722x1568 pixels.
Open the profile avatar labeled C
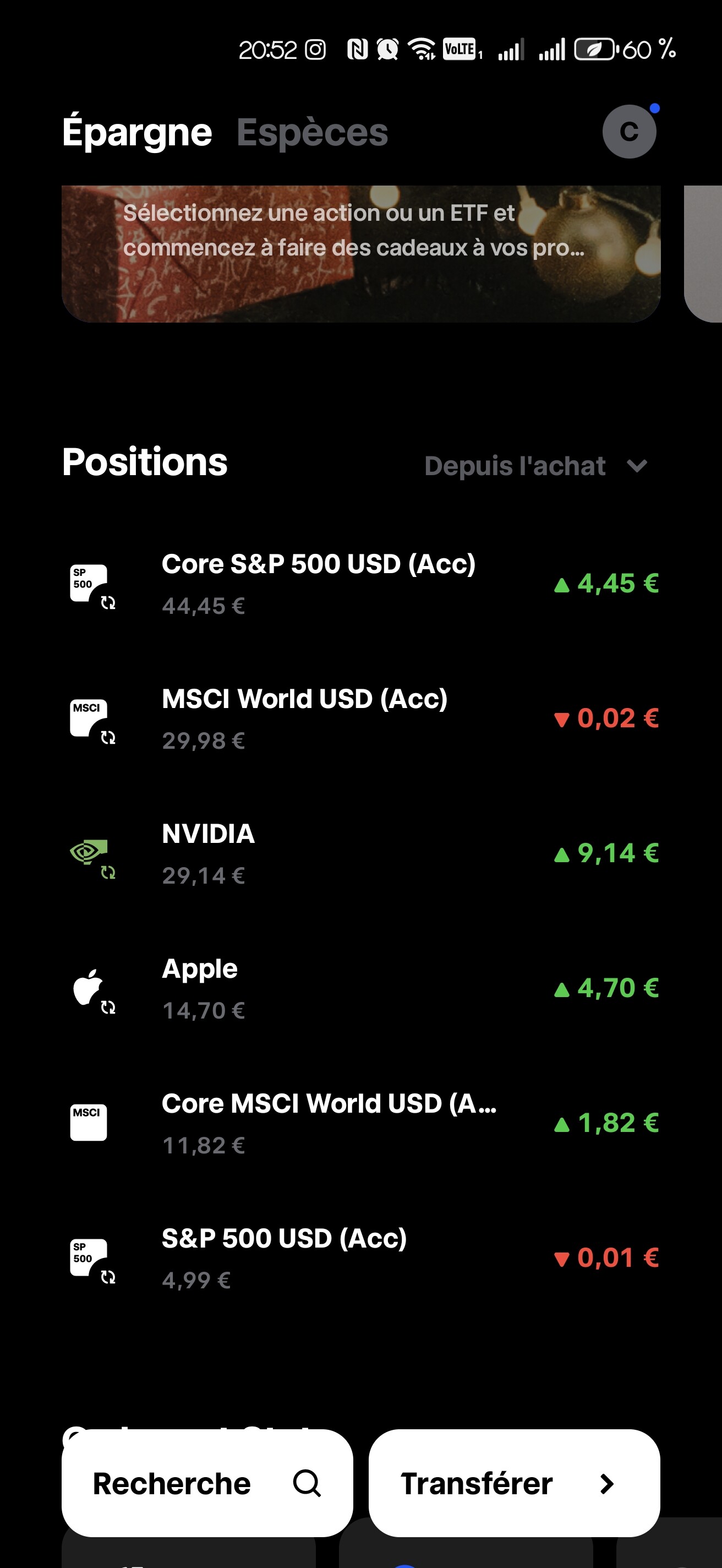(x=629, y=132)
